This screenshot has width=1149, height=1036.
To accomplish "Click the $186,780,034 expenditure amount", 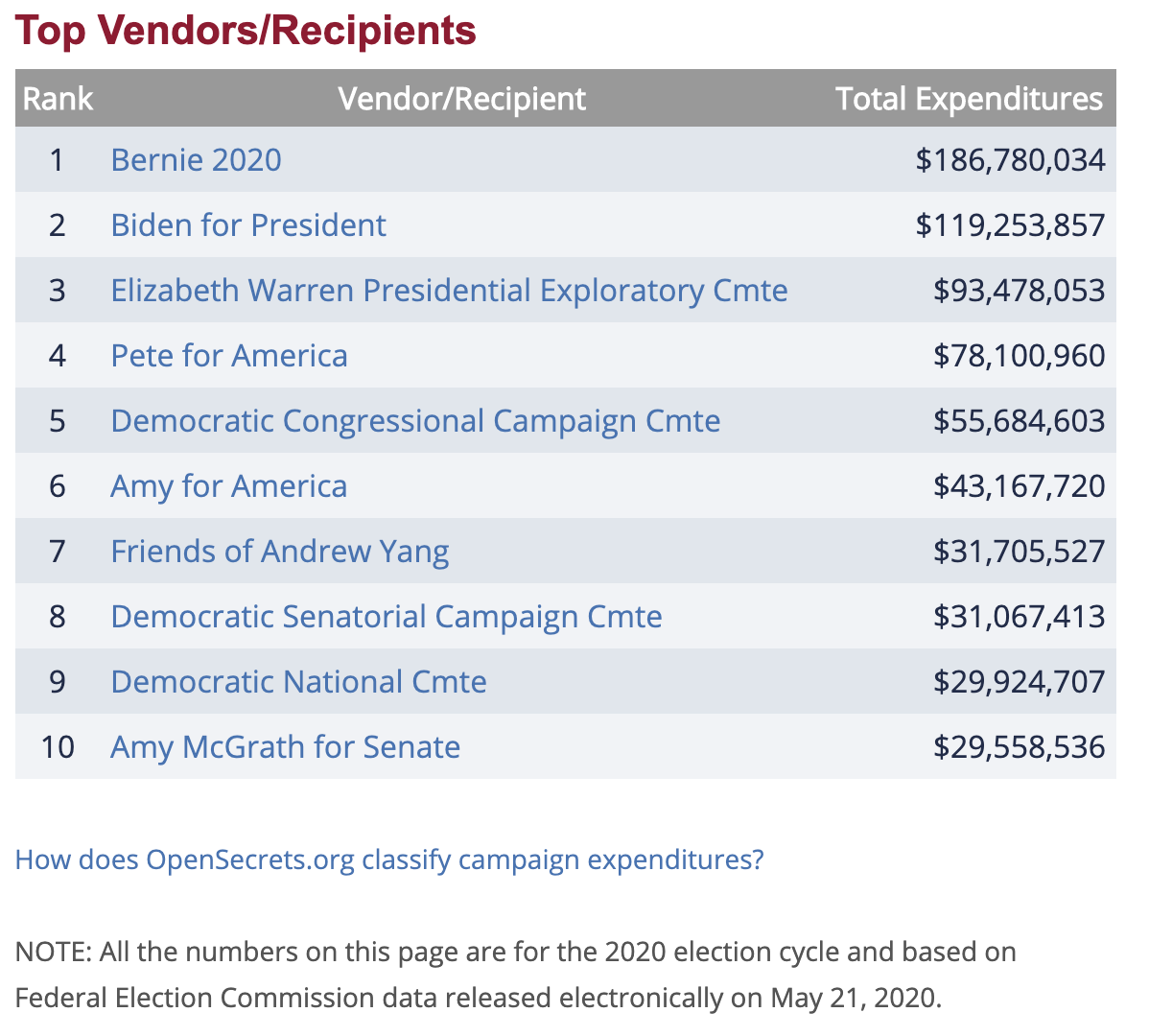I will tap(1010, 159).
